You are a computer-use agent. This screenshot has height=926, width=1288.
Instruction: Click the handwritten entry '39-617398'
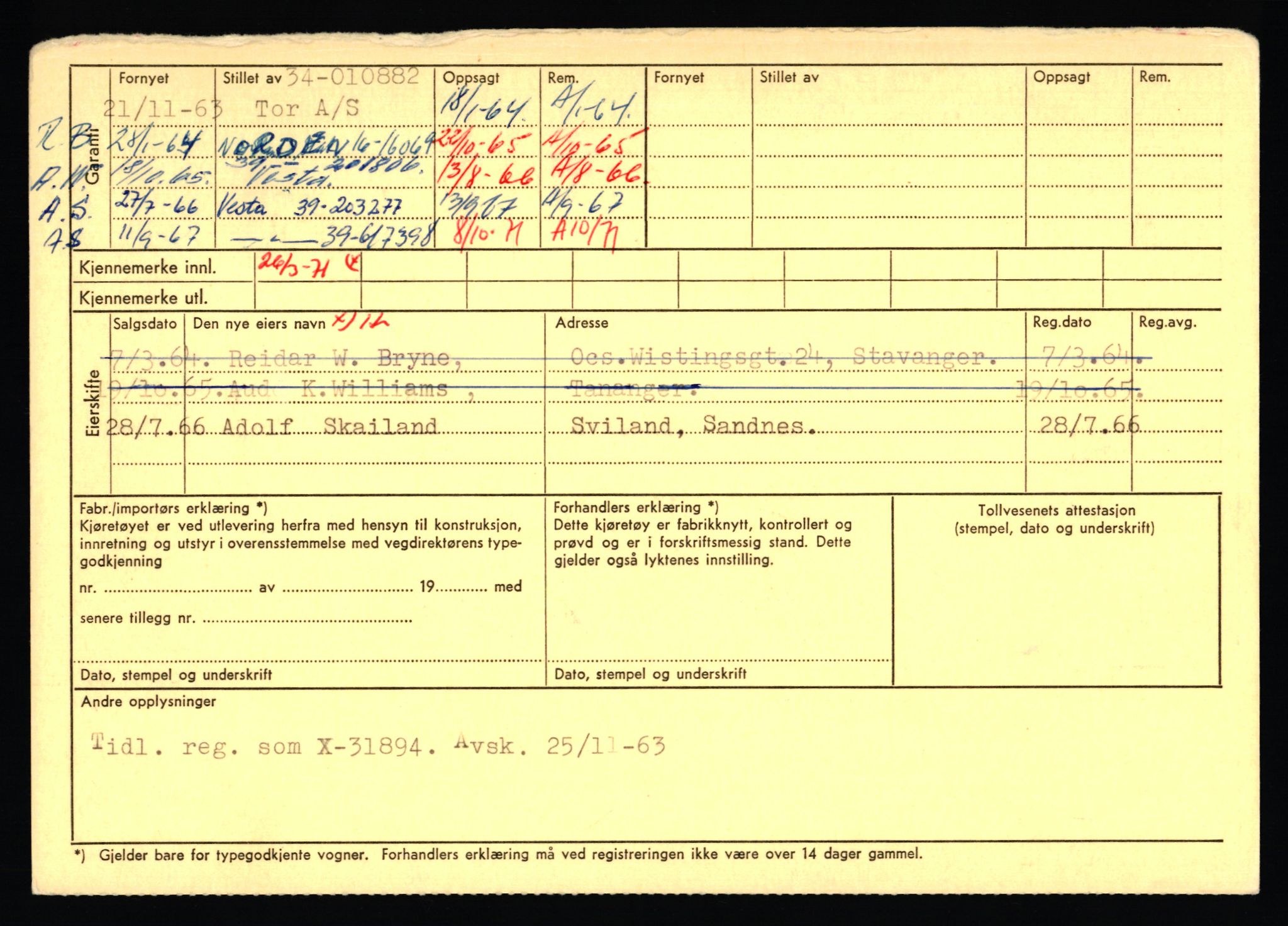point(377,236)
